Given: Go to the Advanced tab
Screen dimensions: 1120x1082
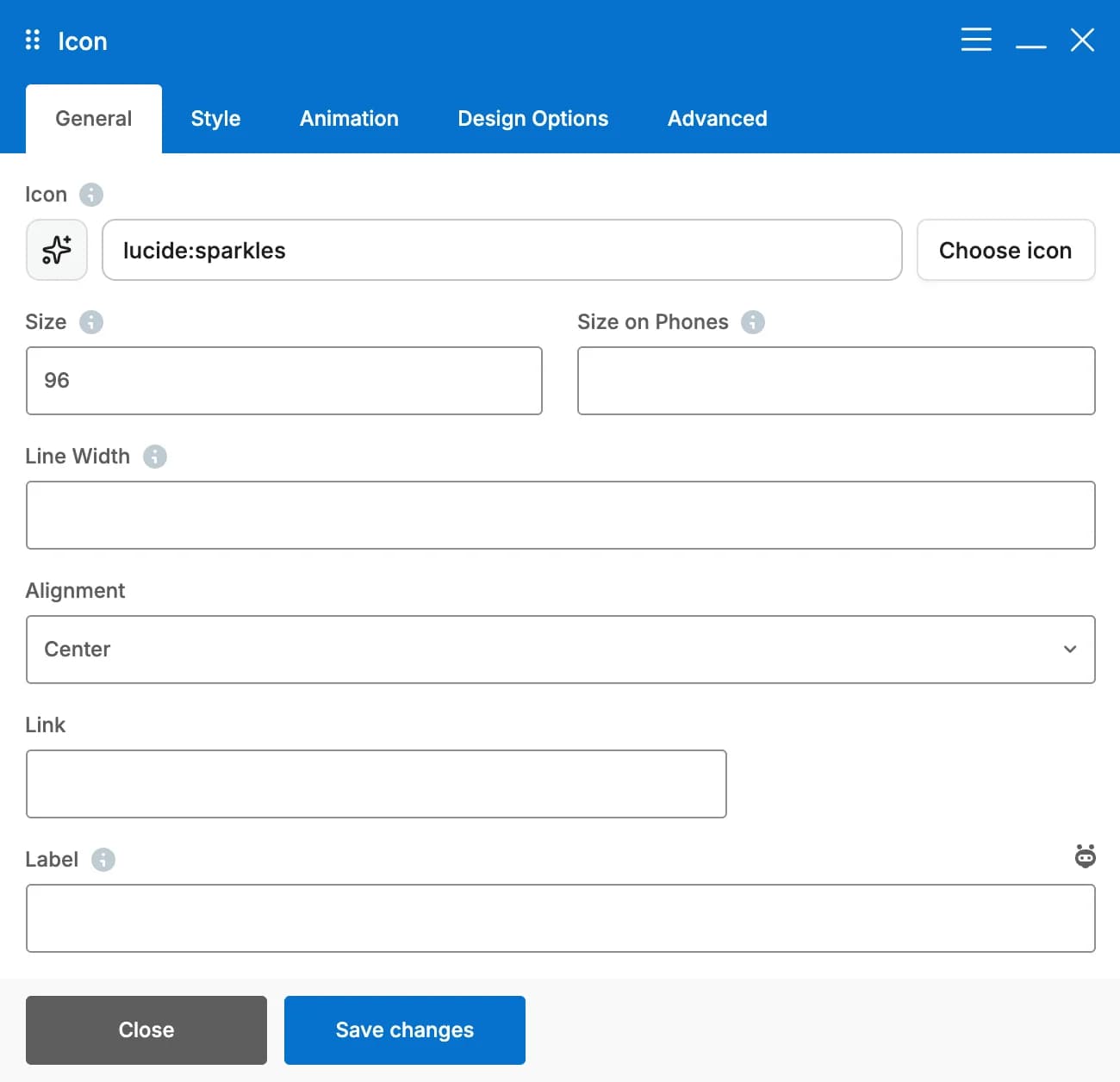Looking at the screenshot, I should 718,119.
